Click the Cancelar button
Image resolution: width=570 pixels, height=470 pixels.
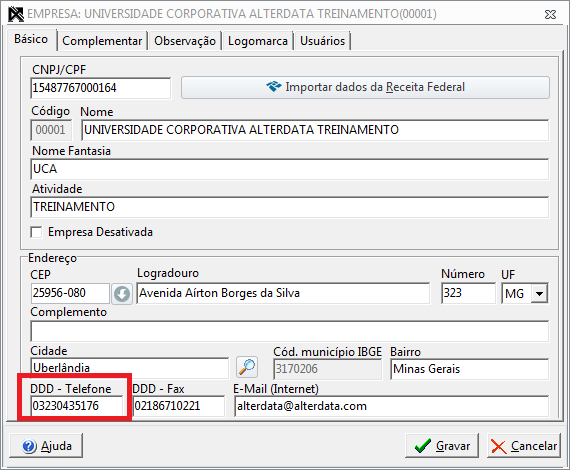pyautogui.click(x=524, y=446)
